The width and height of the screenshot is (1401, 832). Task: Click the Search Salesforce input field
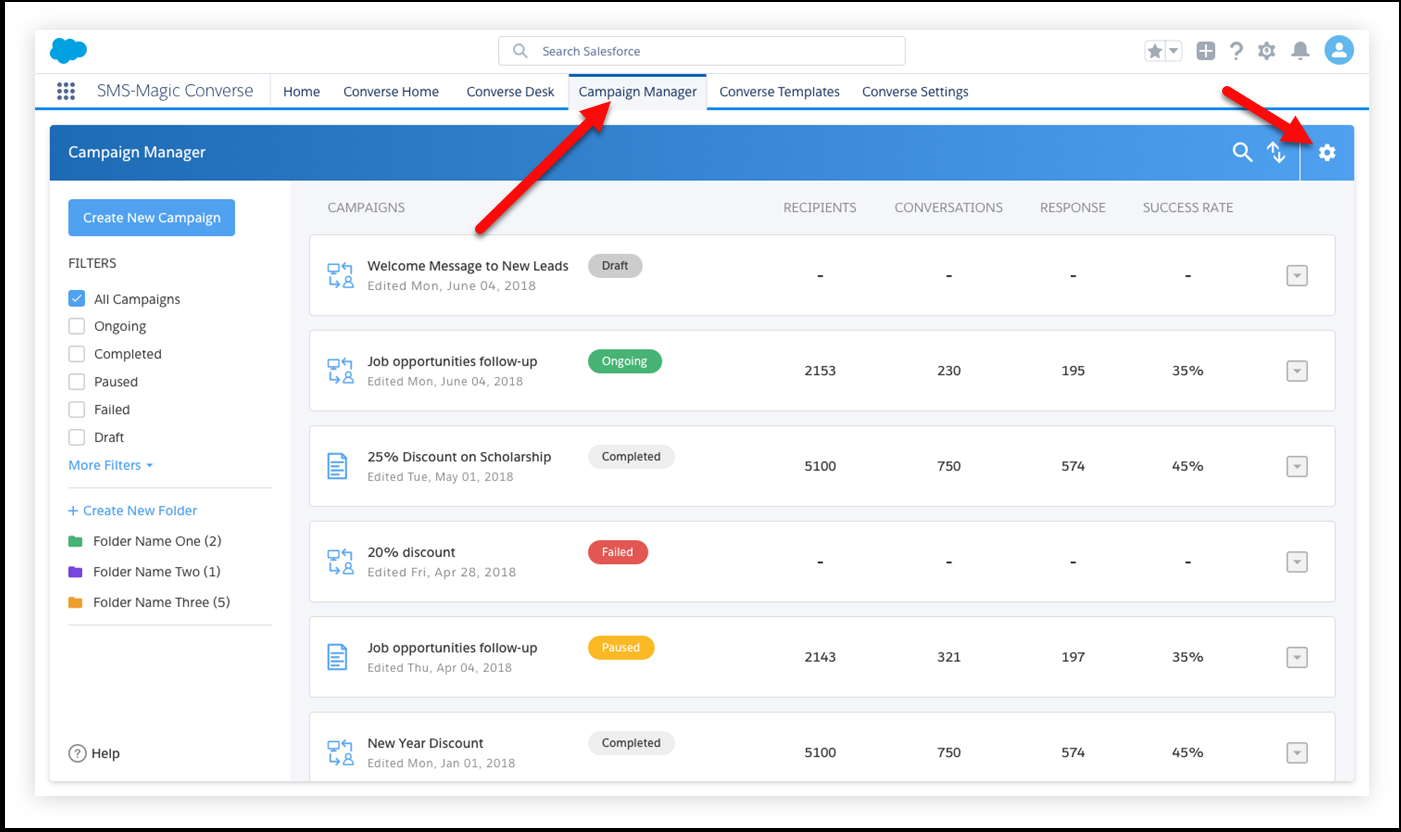point(702,51)
